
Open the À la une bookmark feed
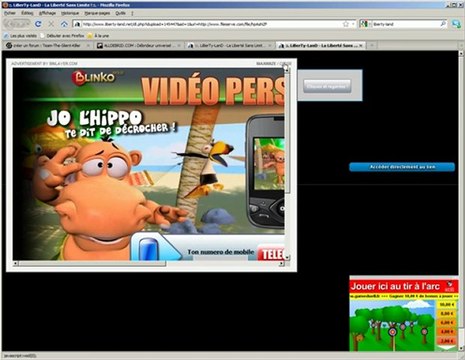(x=98, y=36)
